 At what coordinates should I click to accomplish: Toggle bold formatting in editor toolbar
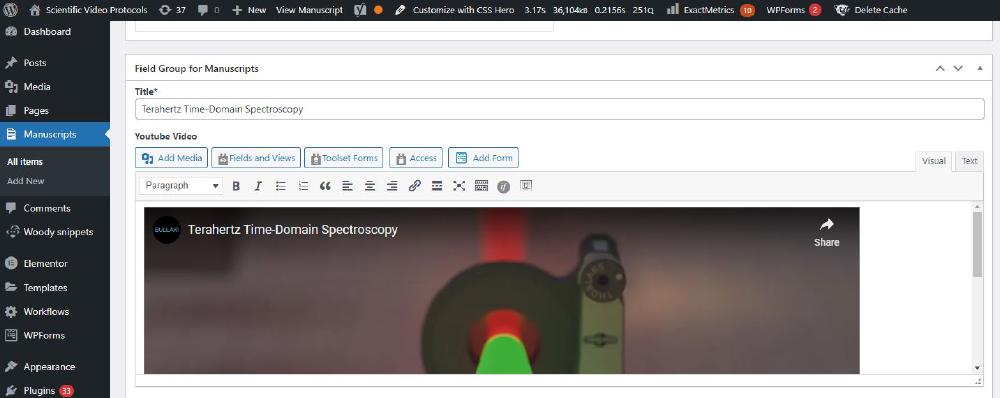pyautogui.click(x=236, y=186)
